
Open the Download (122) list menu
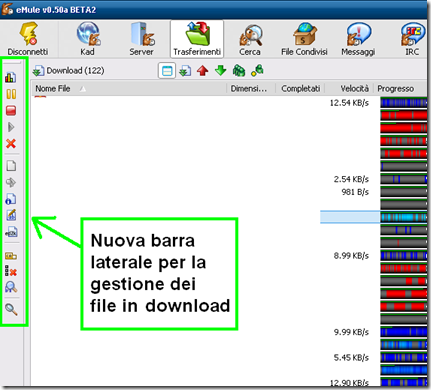coord(69,71)
